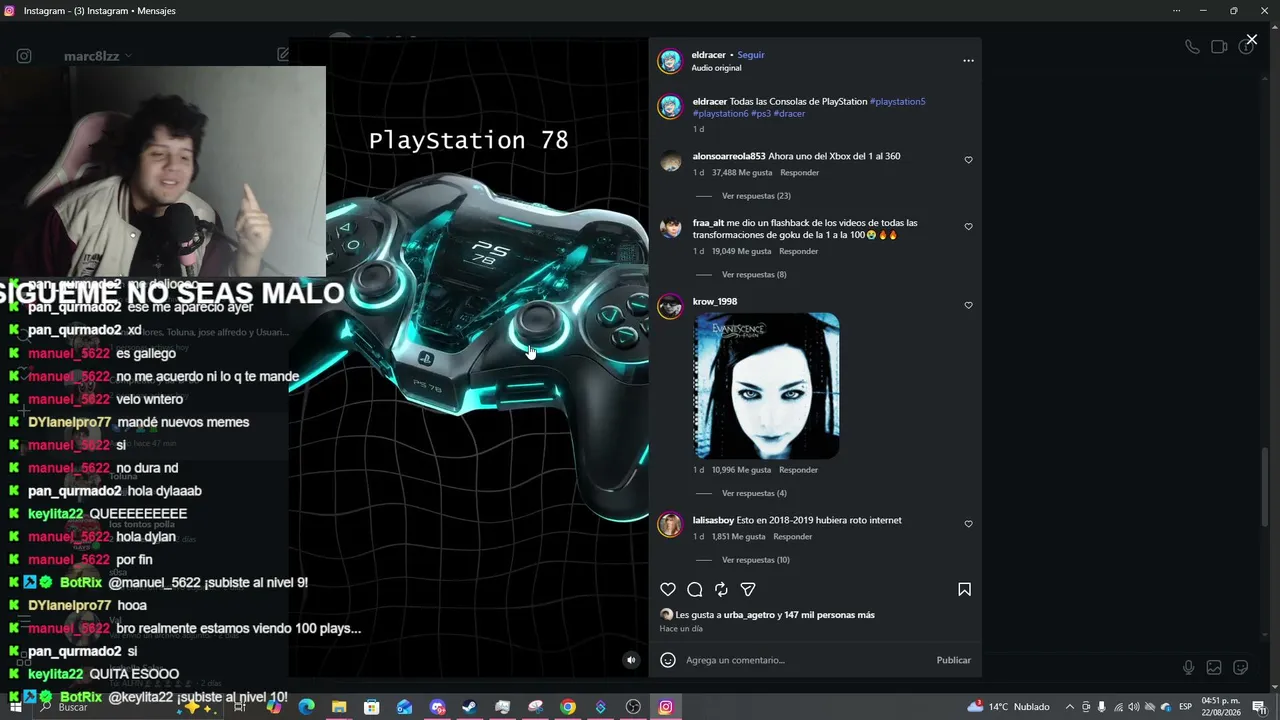Like lalisasboy's comment

pyautogui.click(x=968, y=524)
